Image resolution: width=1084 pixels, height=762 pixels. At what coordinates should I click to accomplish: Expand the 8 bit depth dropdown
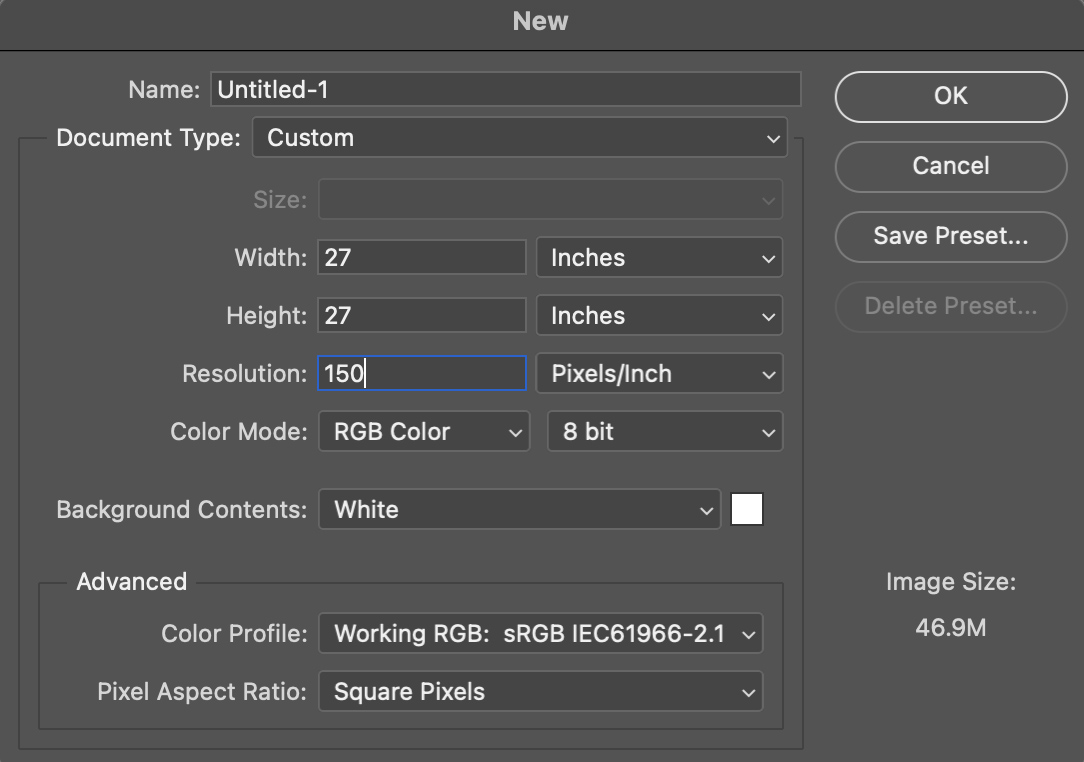[x=665, y=432]
